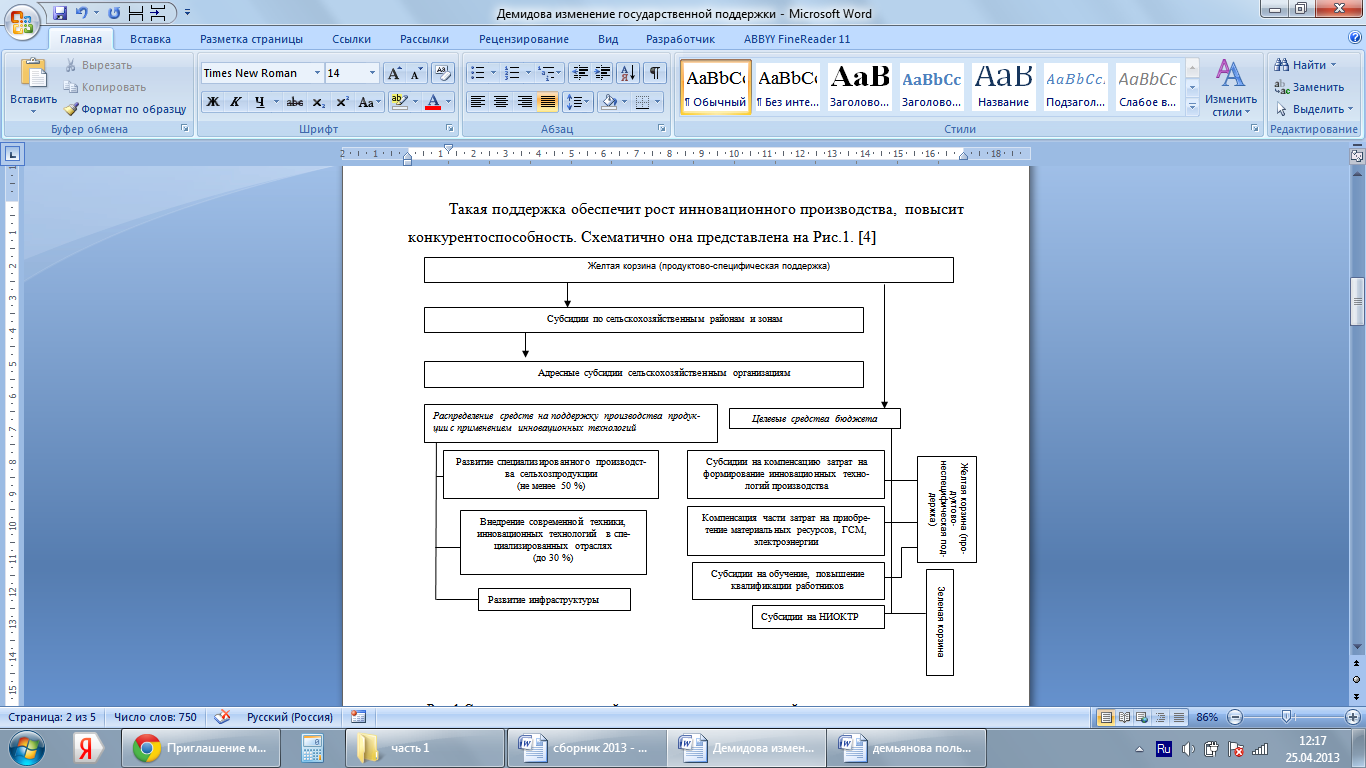Apply superscript formatting
Viewport: 1366px width, 768px height.
point(342,102)
